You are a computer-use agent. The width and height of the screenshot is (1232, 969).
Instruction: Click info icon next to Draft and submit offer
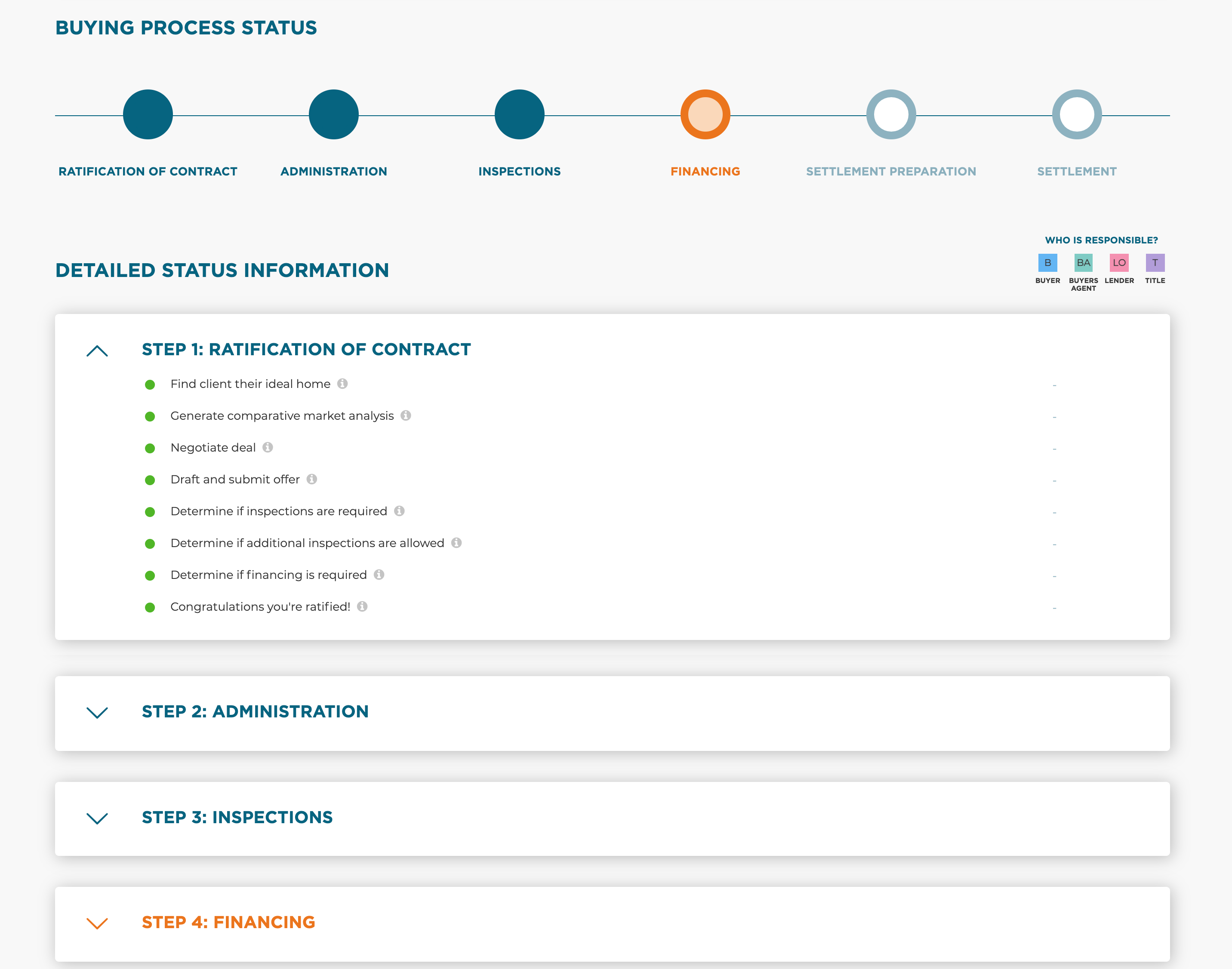coord(311,479)
